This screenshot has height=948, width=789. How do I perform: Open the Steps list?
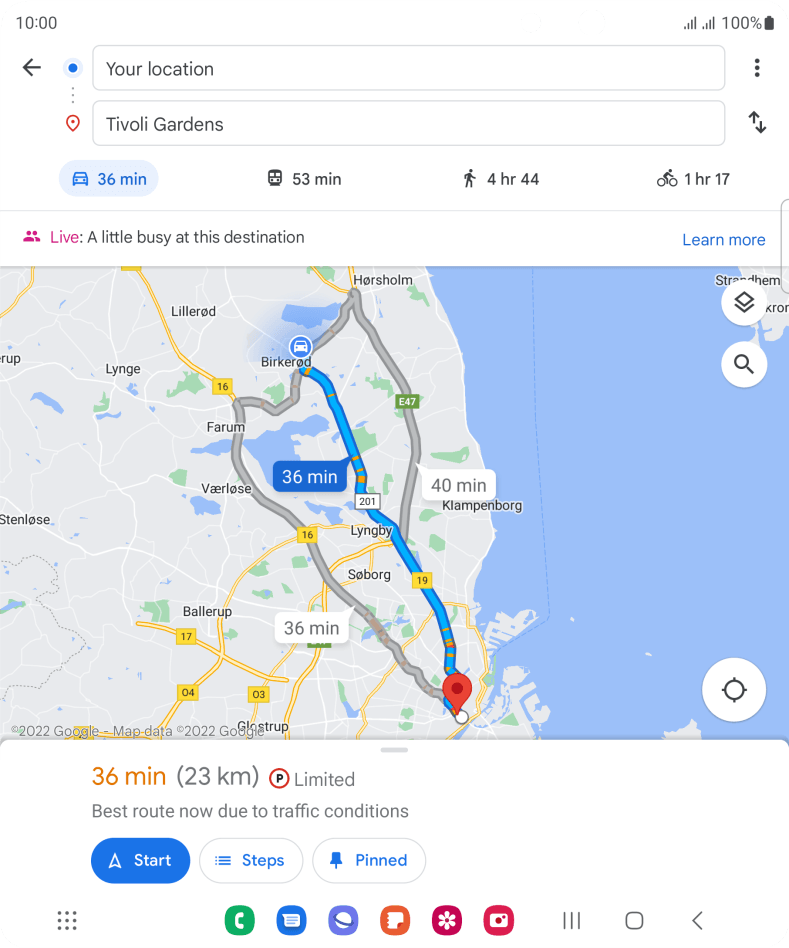click(x=251, y=860)
